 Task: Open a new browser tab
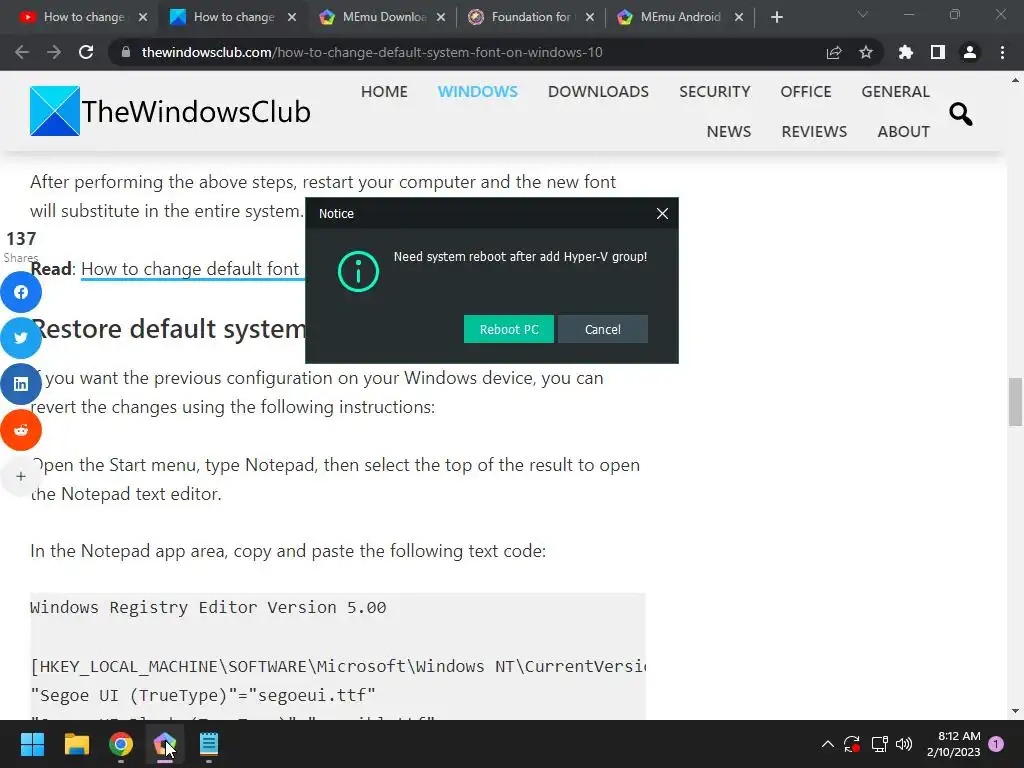[776, 17]
